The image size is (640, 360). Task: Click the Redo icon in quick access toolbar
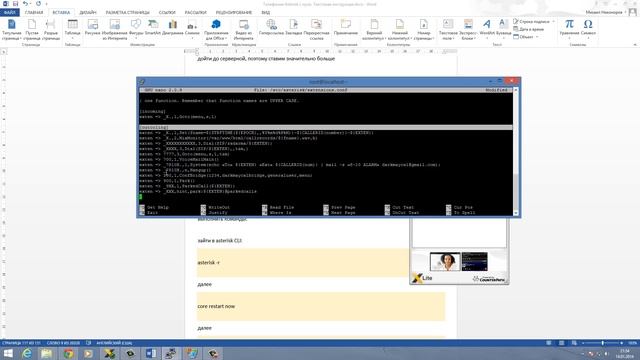38,4
